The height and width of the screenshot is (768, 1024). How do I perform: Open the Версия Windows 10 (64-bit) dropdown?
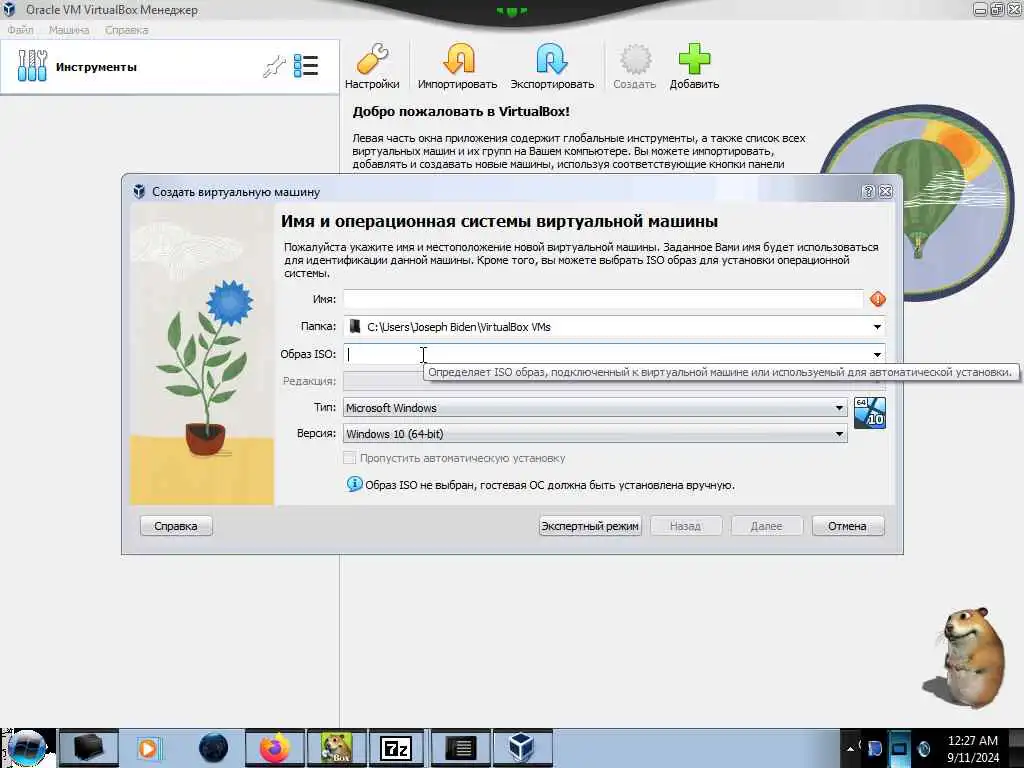[595, 434]
